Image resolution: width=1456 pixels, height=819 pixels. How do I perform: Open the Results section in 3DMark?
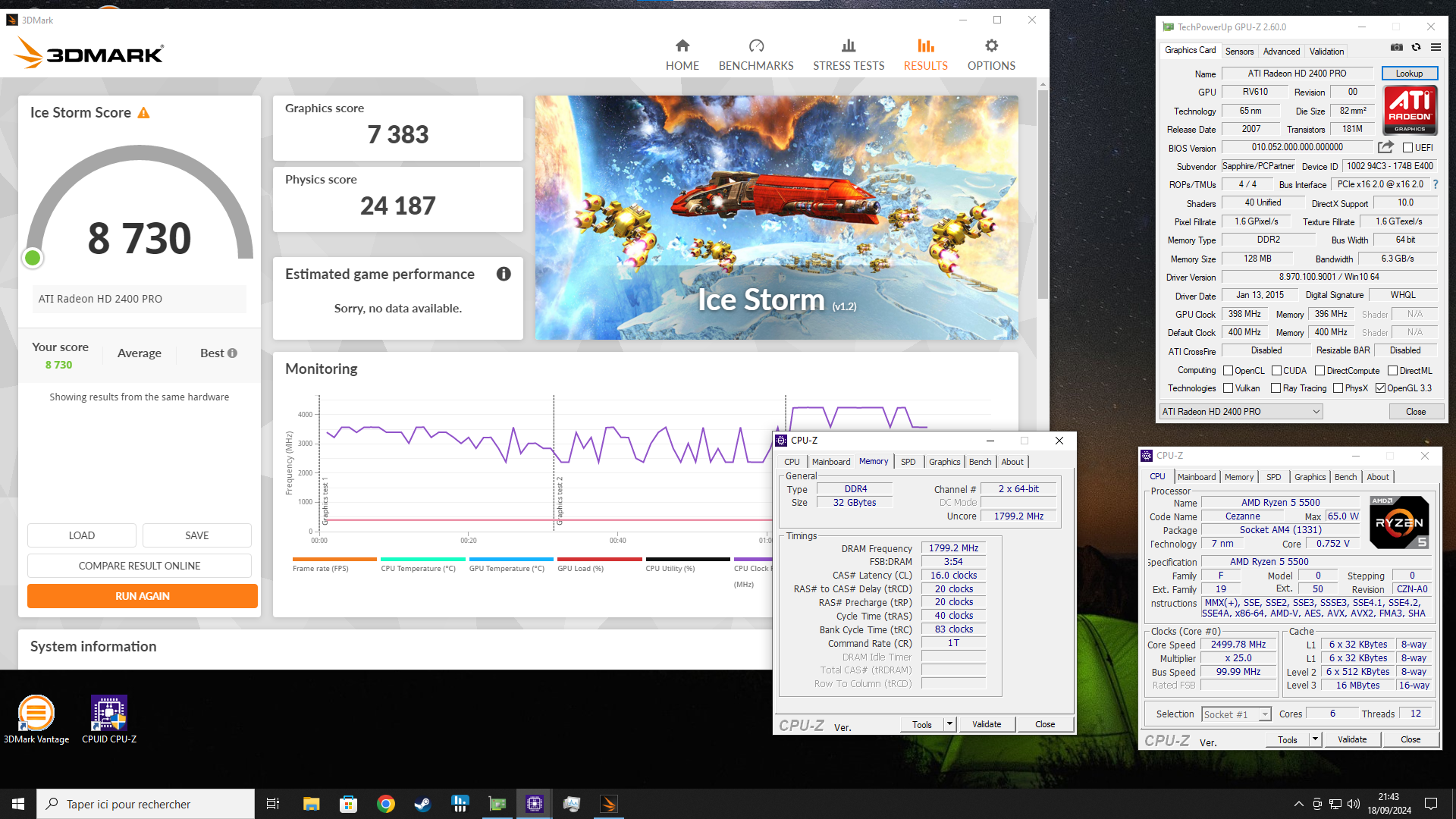tap(925, 55)
